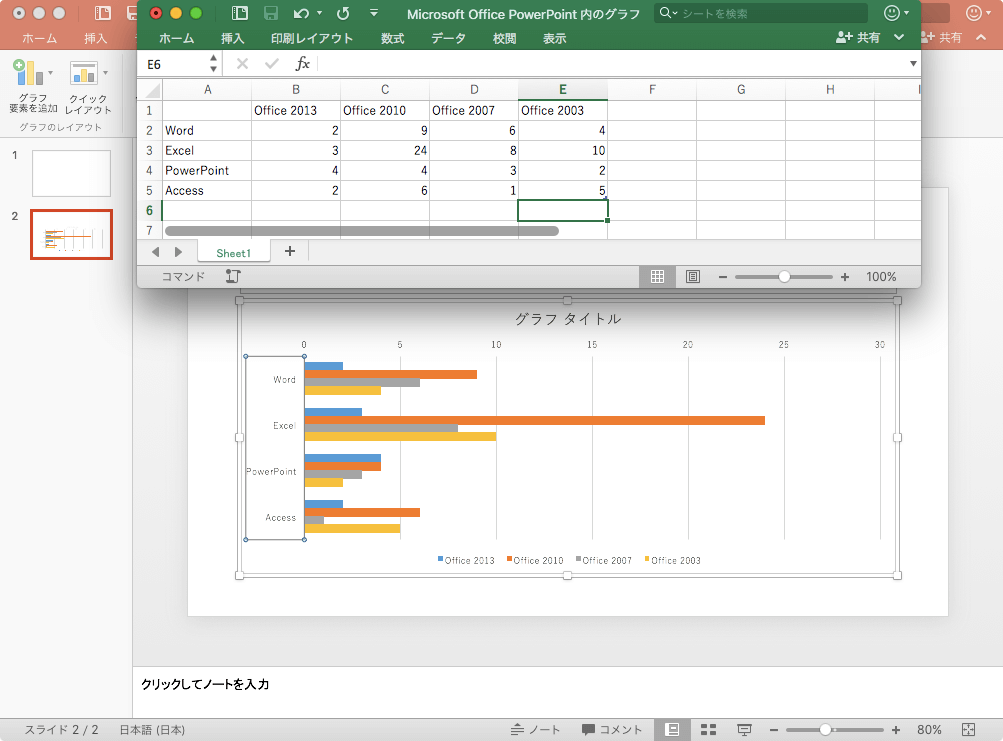Collapse the PowerPoint ribbon chevron
Image resolution: width=1003 pixels, height=741 pixels.
[x=981, y=38]
